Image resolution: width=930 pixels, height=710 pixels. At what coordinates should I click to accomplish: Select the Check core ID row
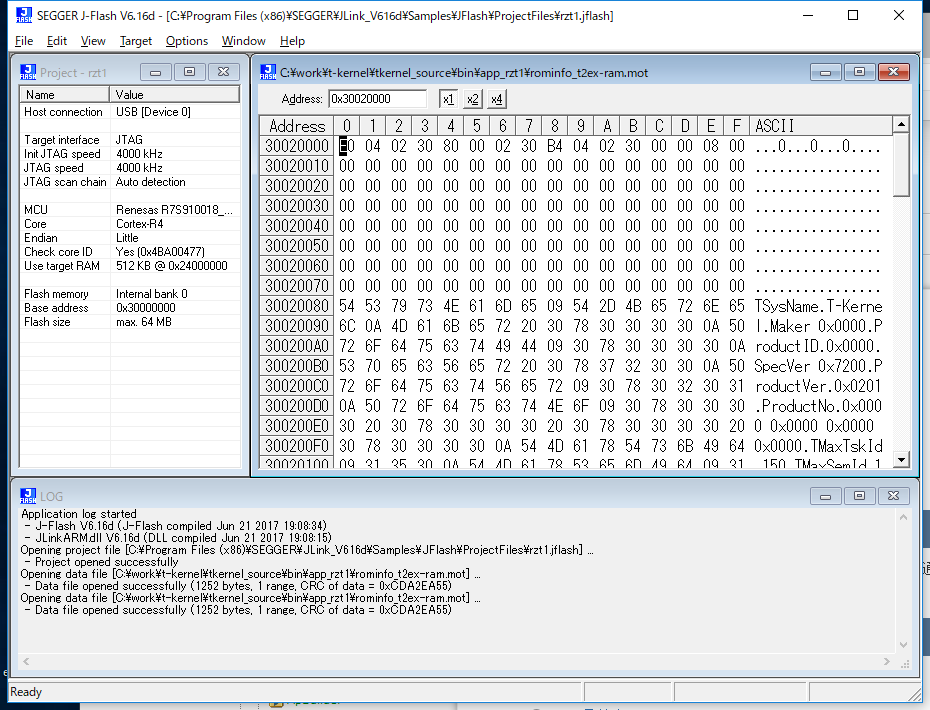130,252
